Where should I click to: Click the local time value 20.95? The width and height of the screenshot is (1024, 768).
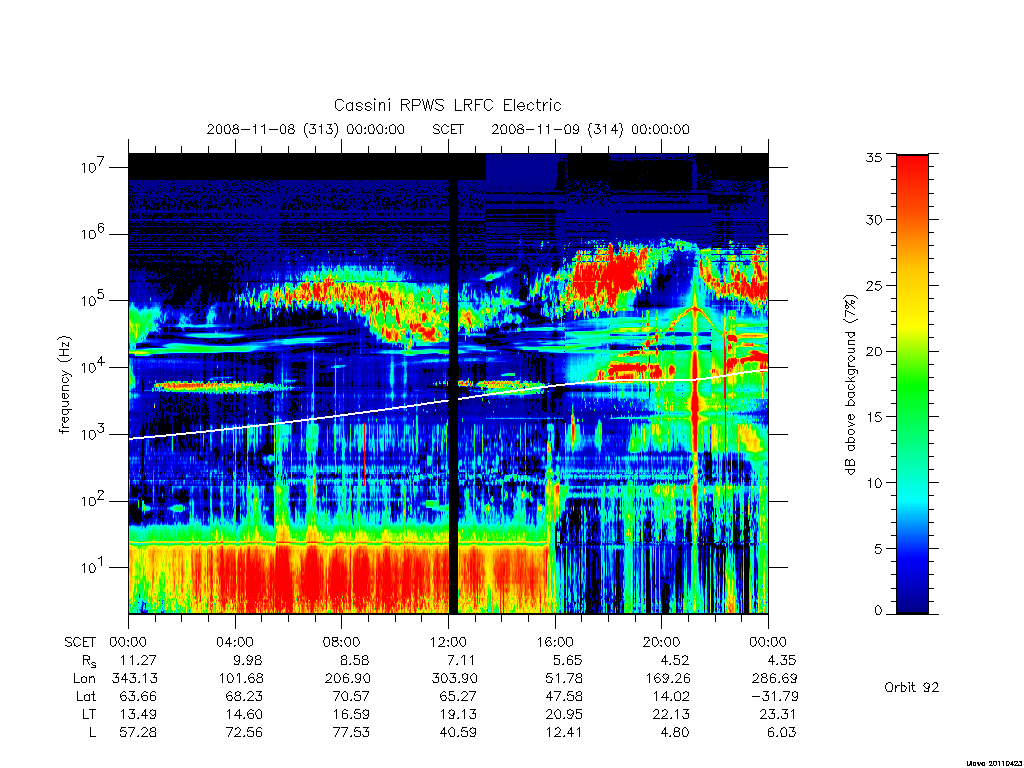tap(564, 714)
